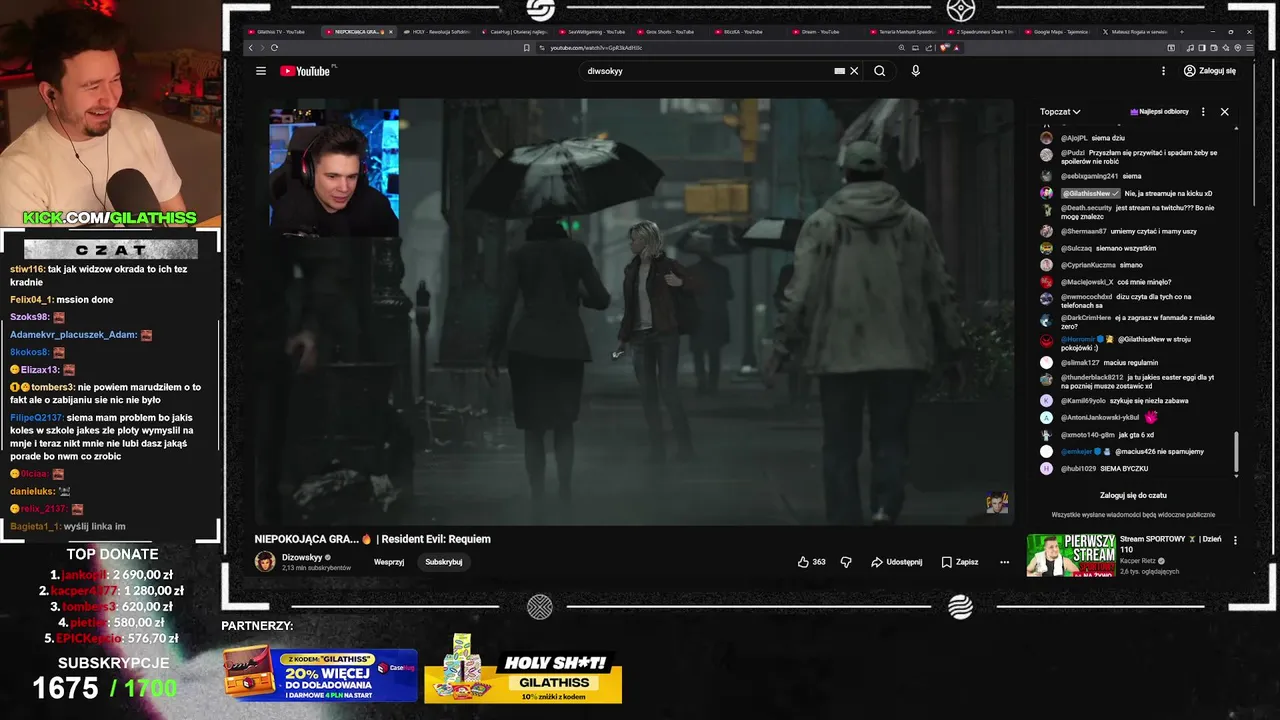
Task: Open the Najlepsi odbiorcy leaderboard
Action: tap(1159, 112)
